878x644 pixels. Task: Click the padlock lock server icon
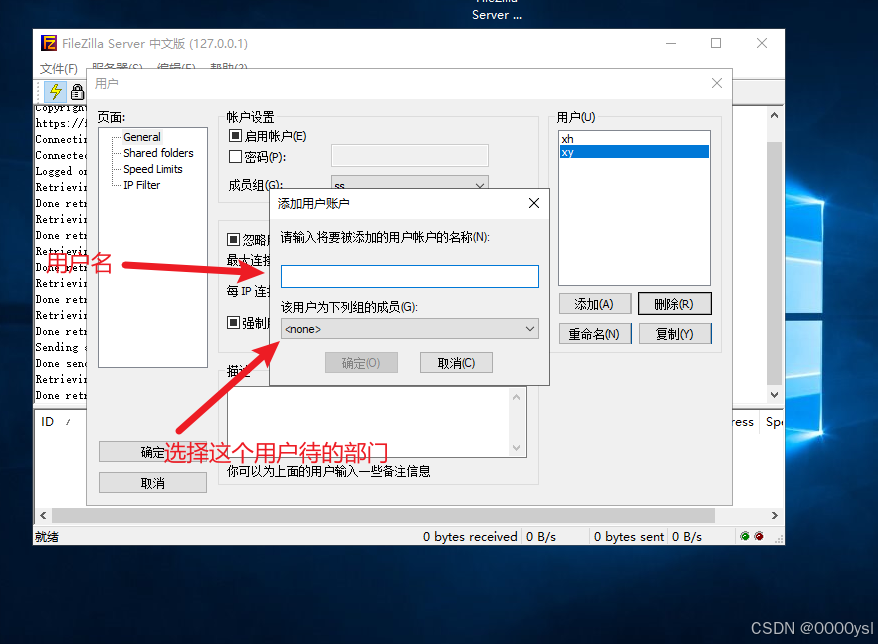[77, 91]
